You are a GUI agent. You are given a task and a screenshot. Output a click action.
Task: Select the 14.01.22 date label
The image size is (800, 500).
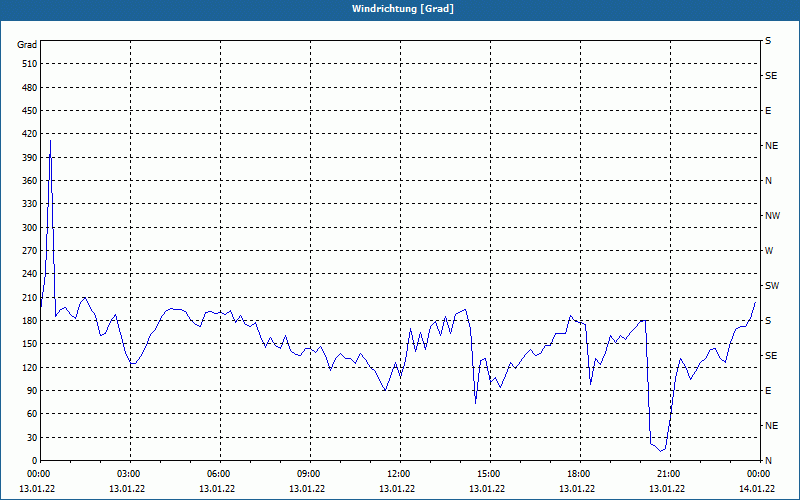pos(757,489)
